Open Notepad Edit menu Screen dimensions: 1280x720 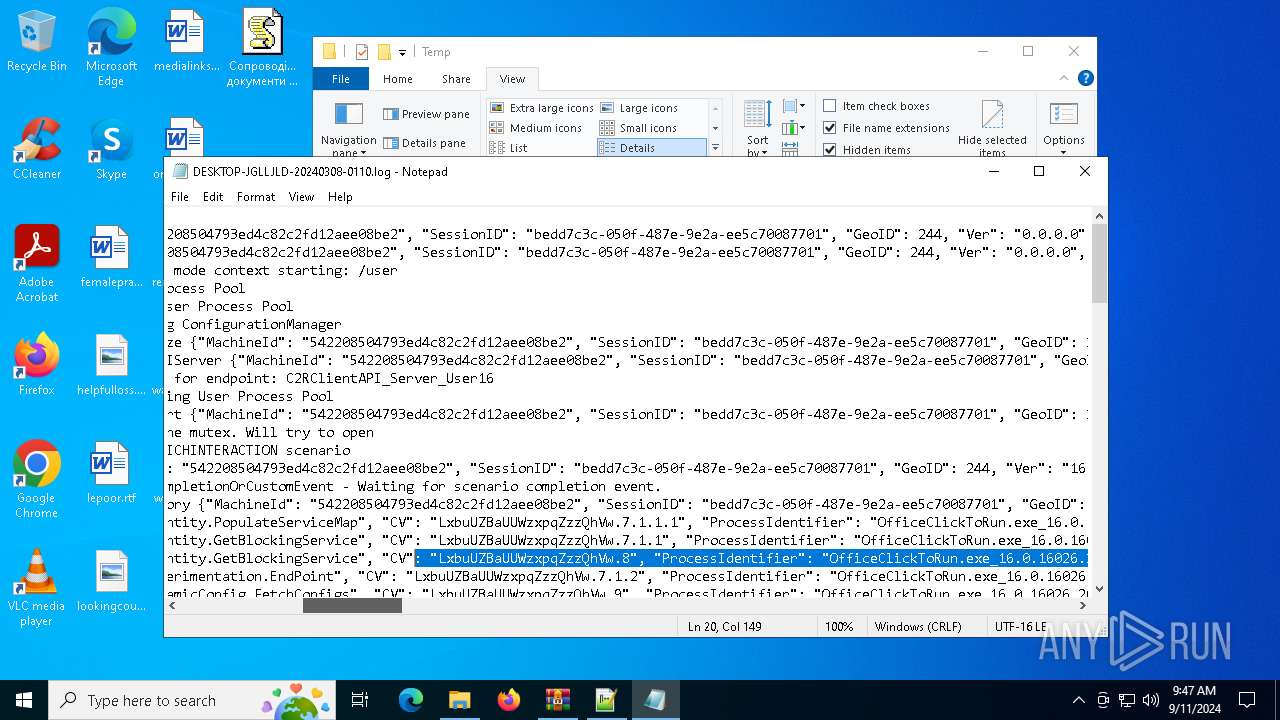tap(213, 197)
